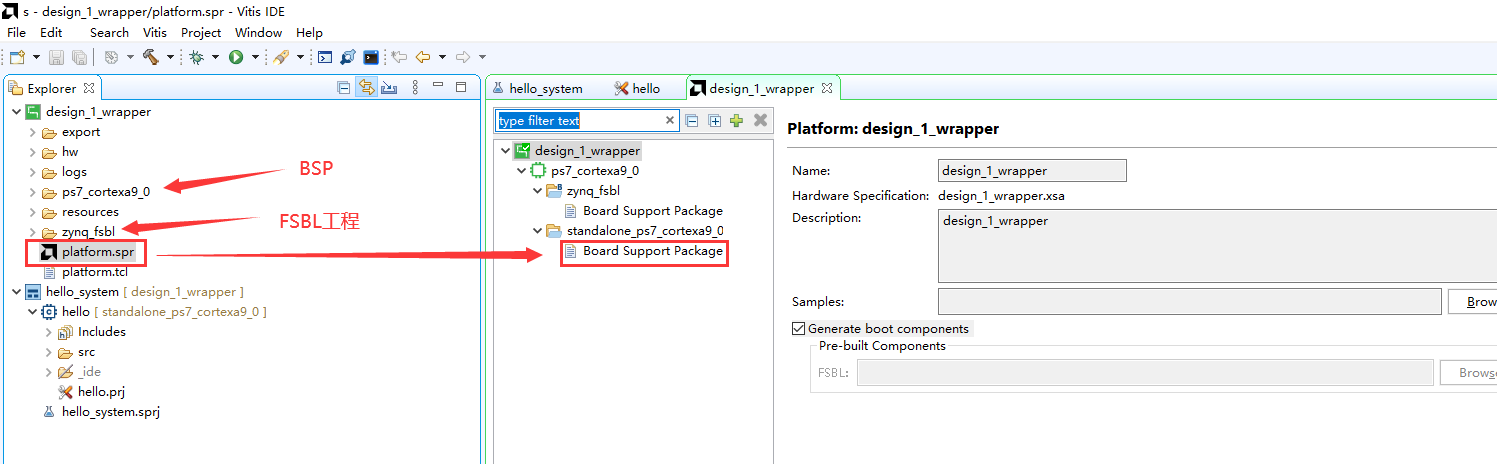Viewport: 1497px width, 464px height.
Task: Open the Run dropdown arrow
Action: pos(255,57)
